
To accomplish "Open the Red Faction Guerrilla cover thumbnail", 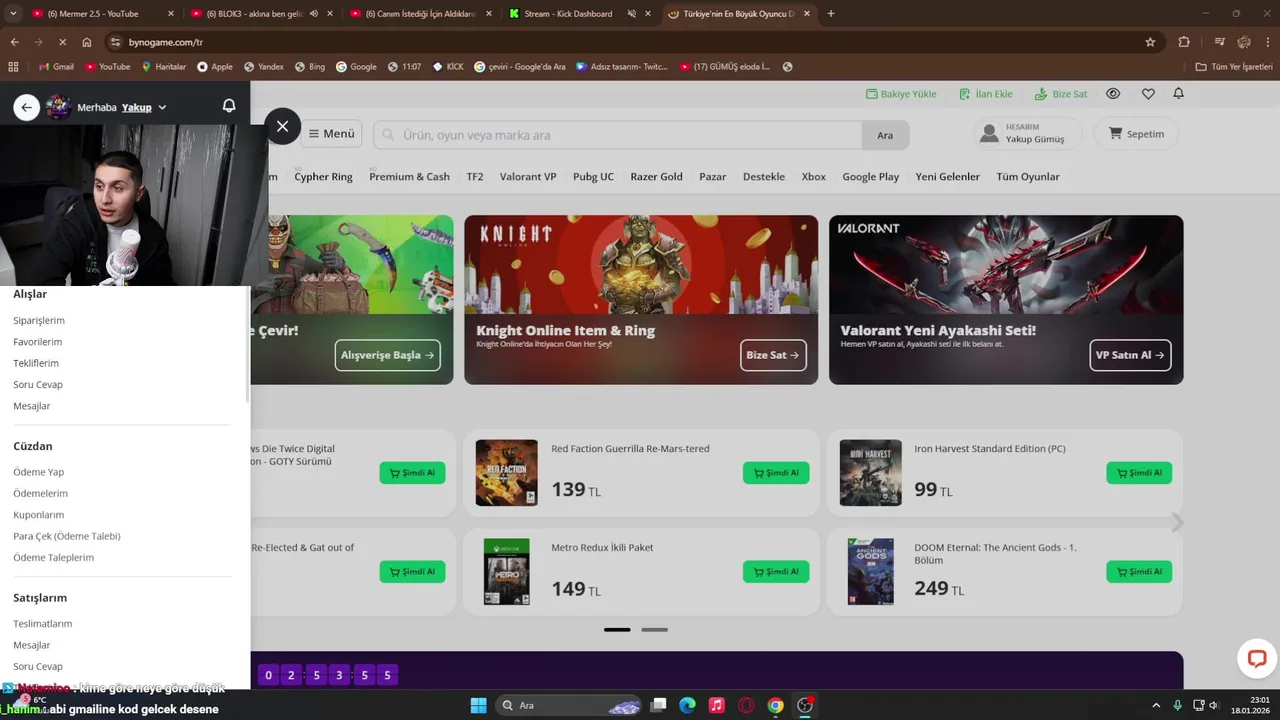I will point(507,473).
